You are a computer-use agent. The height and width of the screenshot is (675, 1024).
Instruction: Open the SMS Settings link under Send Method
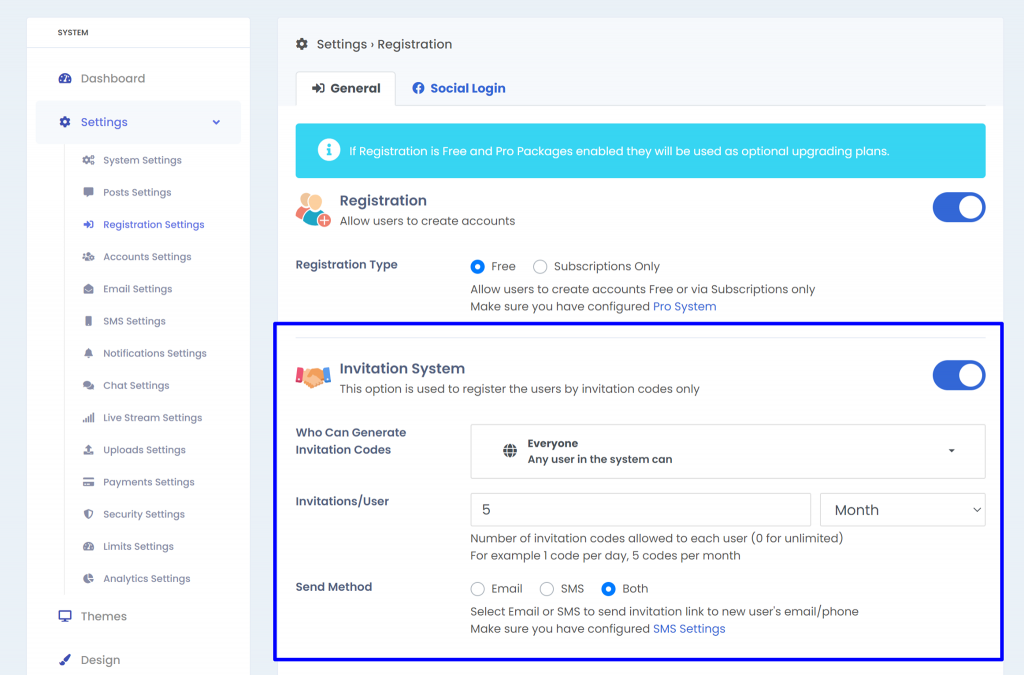tap(689, 629)
